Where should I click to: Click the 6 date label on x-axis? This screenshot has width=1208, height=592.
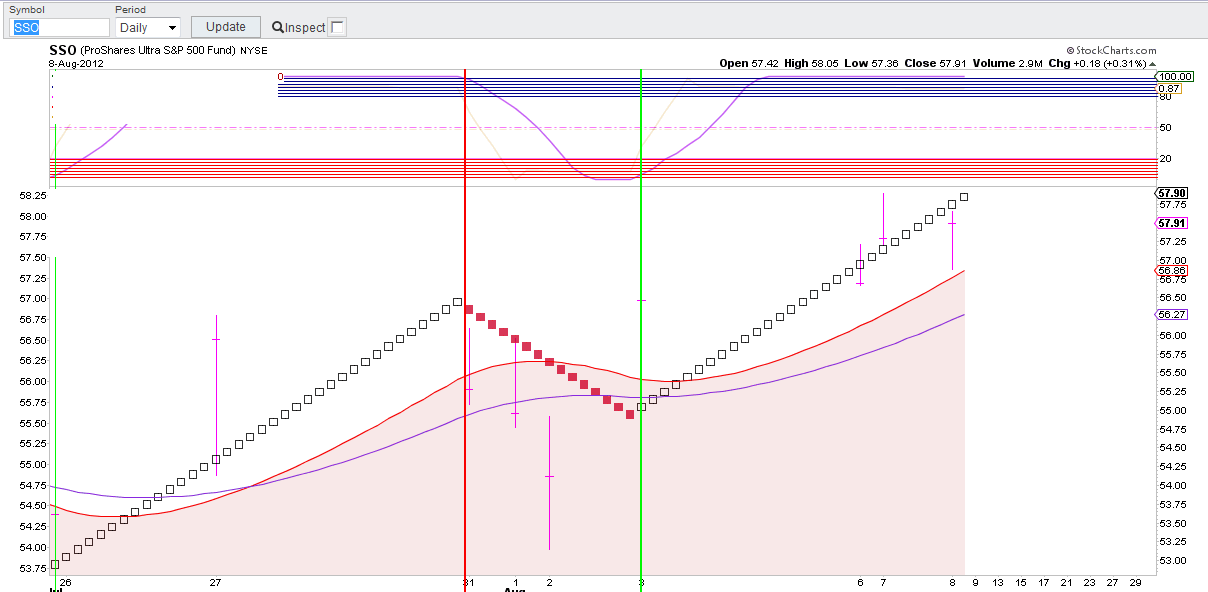pyautogui.click(x=860, y=582)
